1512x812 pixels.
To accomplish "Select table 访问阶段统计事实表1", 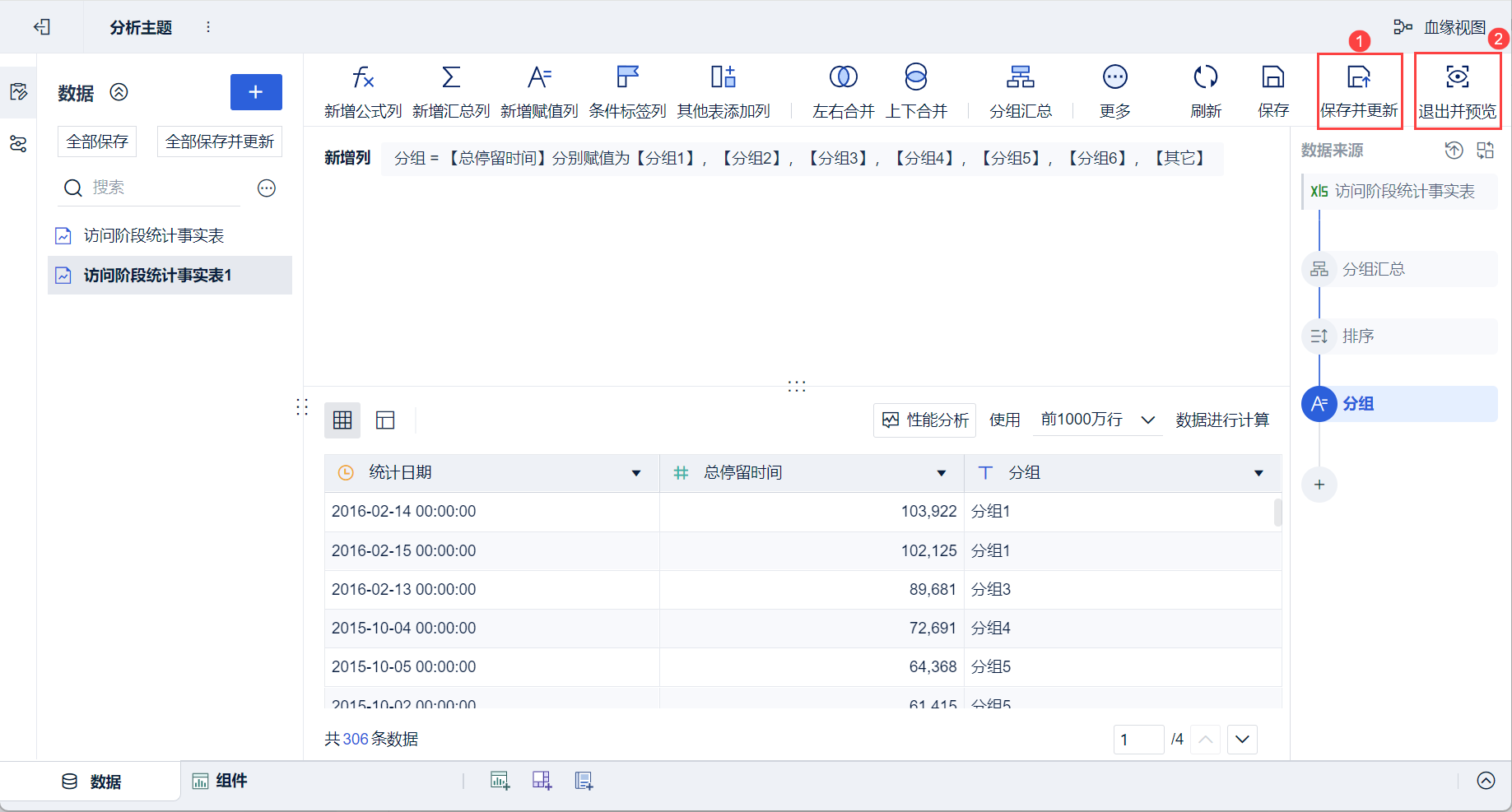I will pyautogui.click(x=170, y=276).
